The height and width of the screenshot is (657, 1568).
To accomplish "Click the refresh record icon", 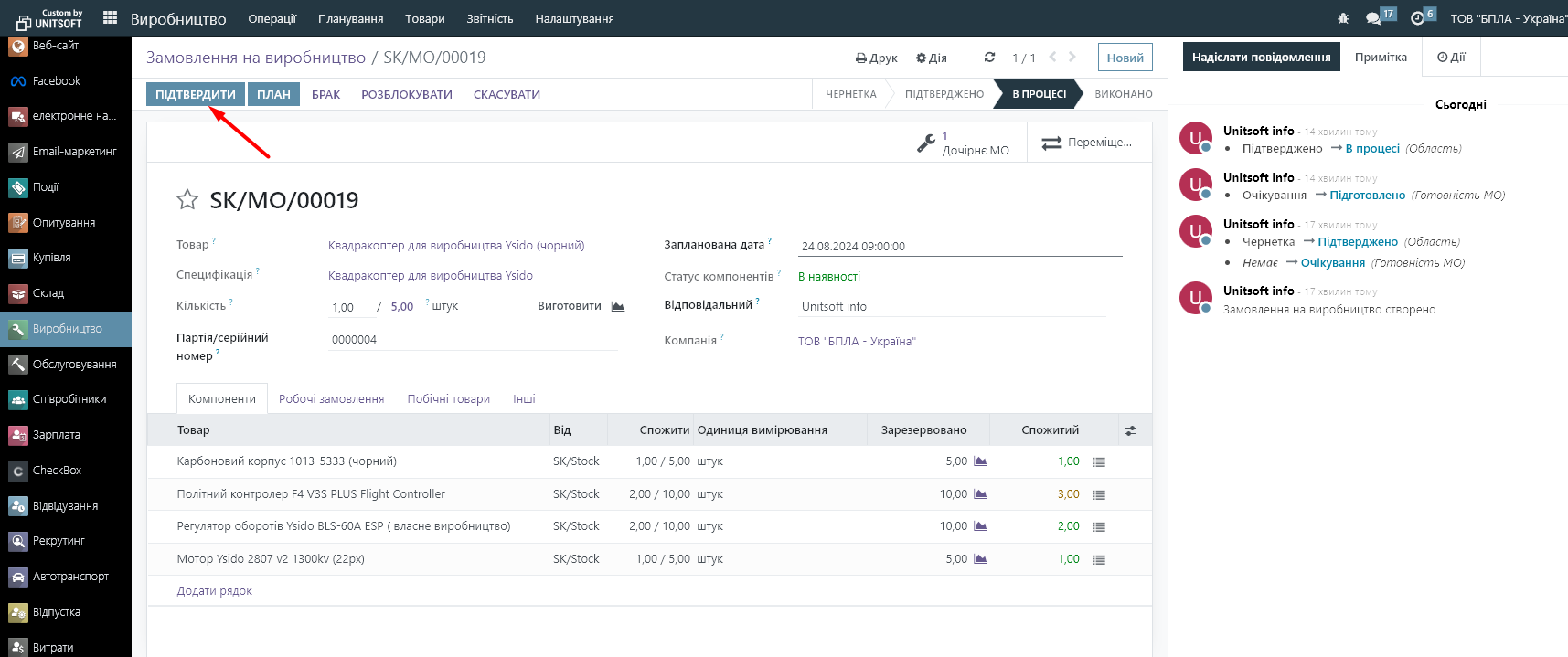I will tap(989, 58).
